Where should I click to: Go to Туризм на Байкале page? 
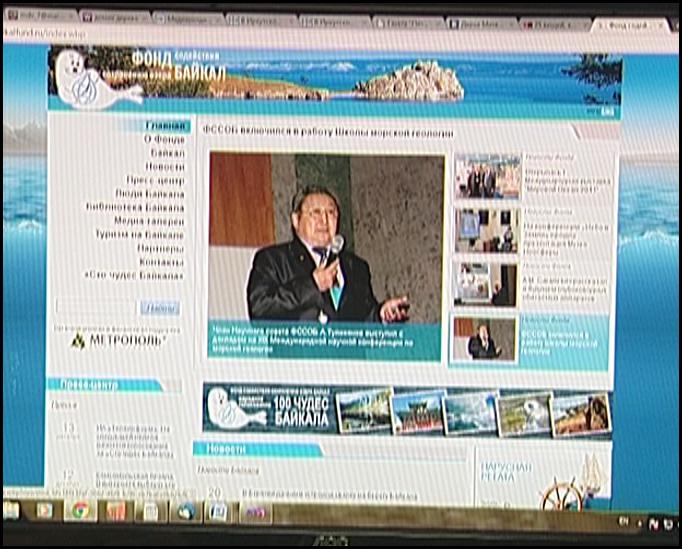click(140, 235)
